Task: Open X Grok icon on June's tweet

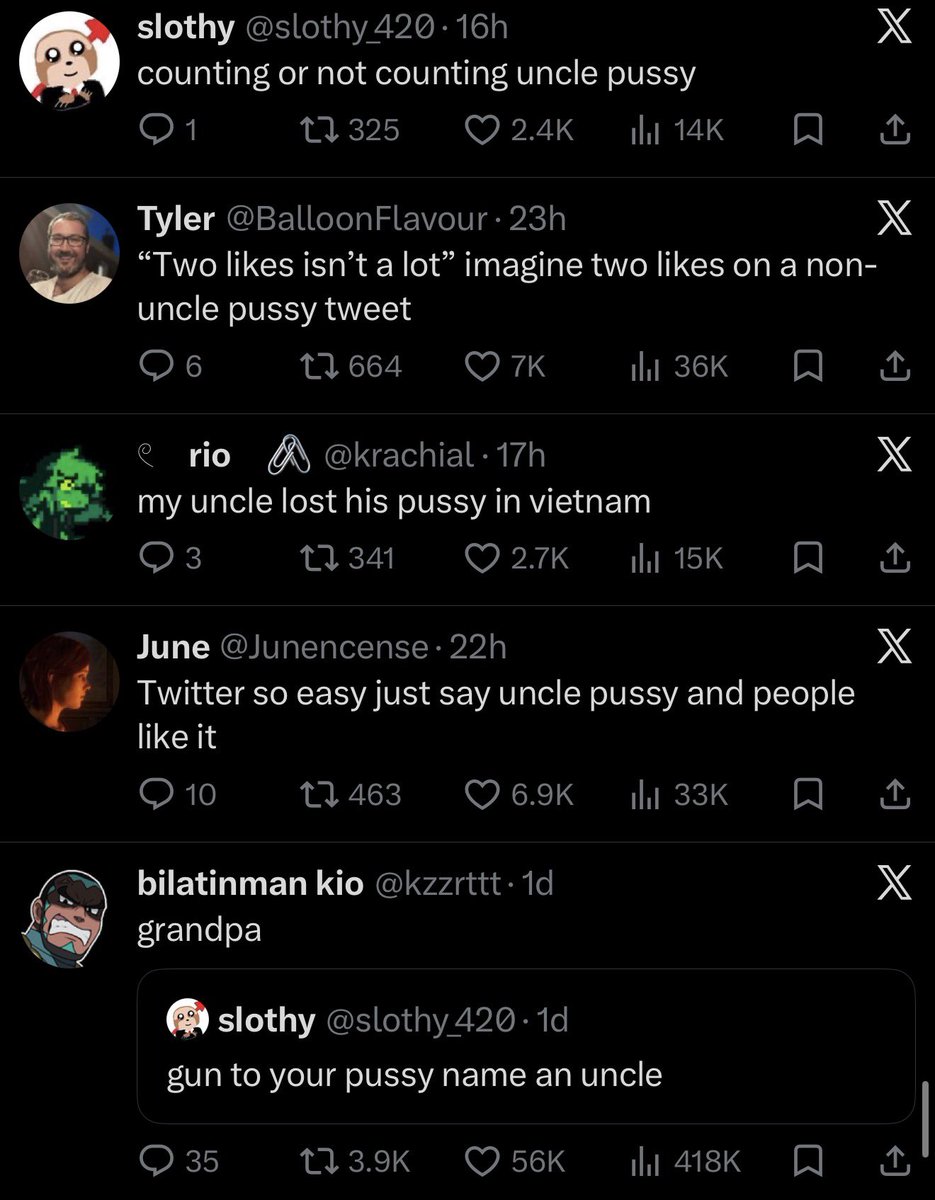Action: (892, 649)
